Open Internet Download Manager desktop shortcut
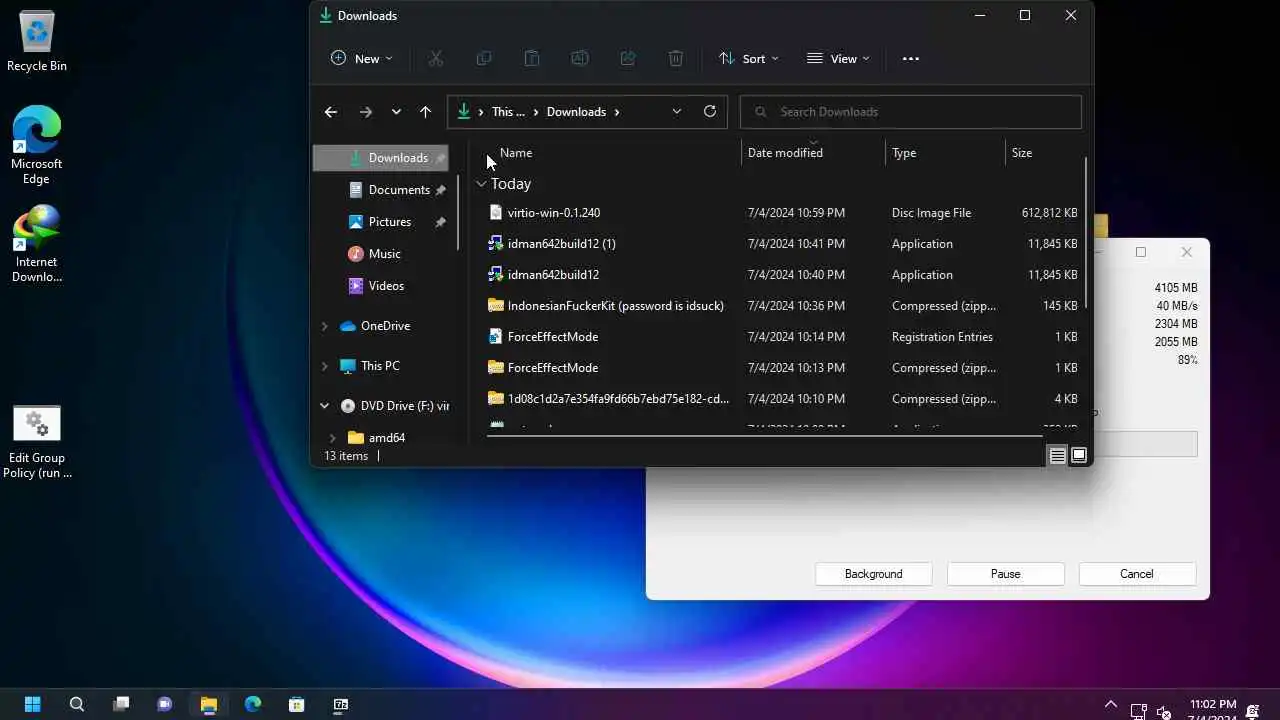Screen dimensions: 1280x720 37,243
